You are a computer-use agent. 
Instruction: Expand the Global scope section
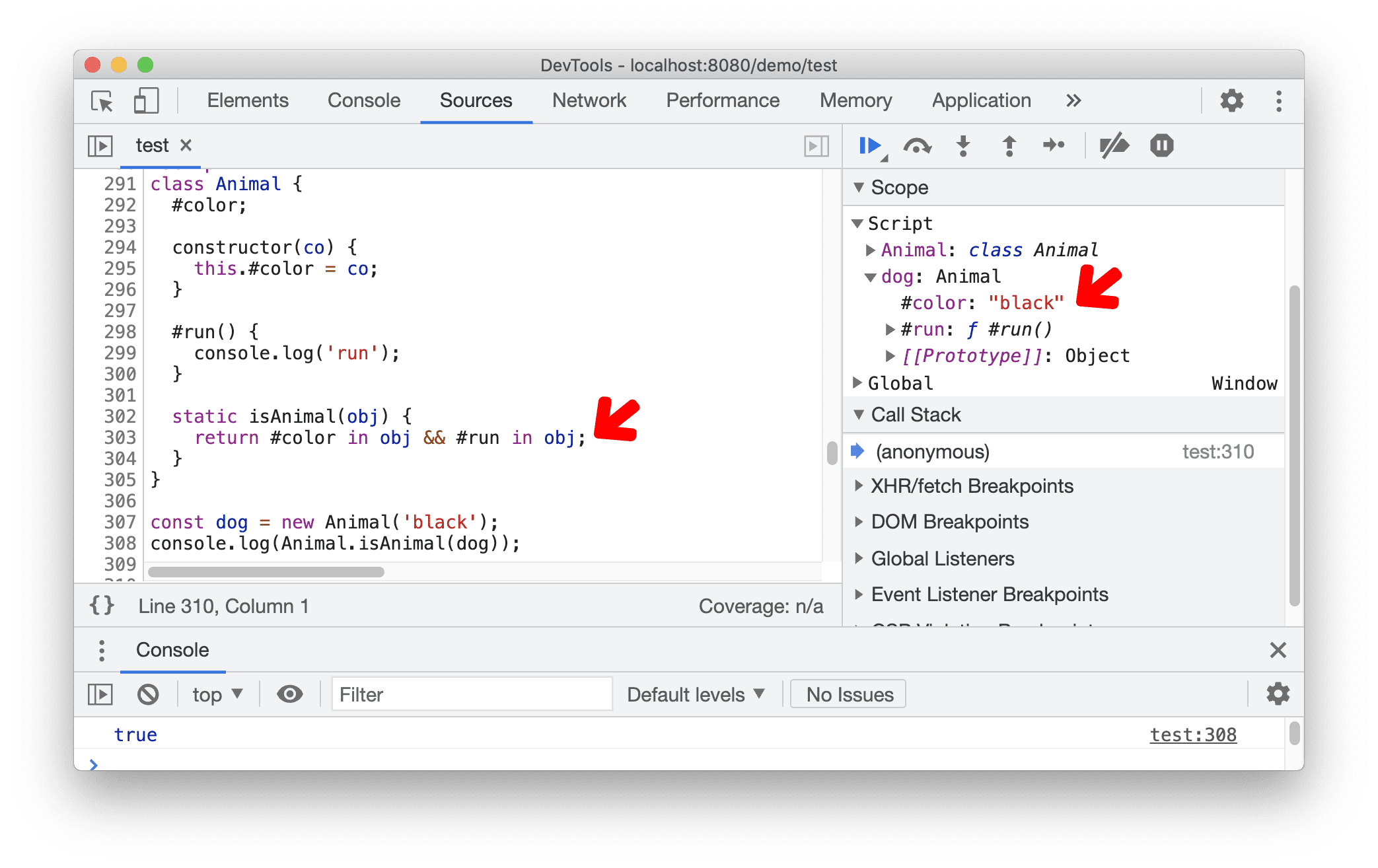pyautogui.click(x=863, y=383)
